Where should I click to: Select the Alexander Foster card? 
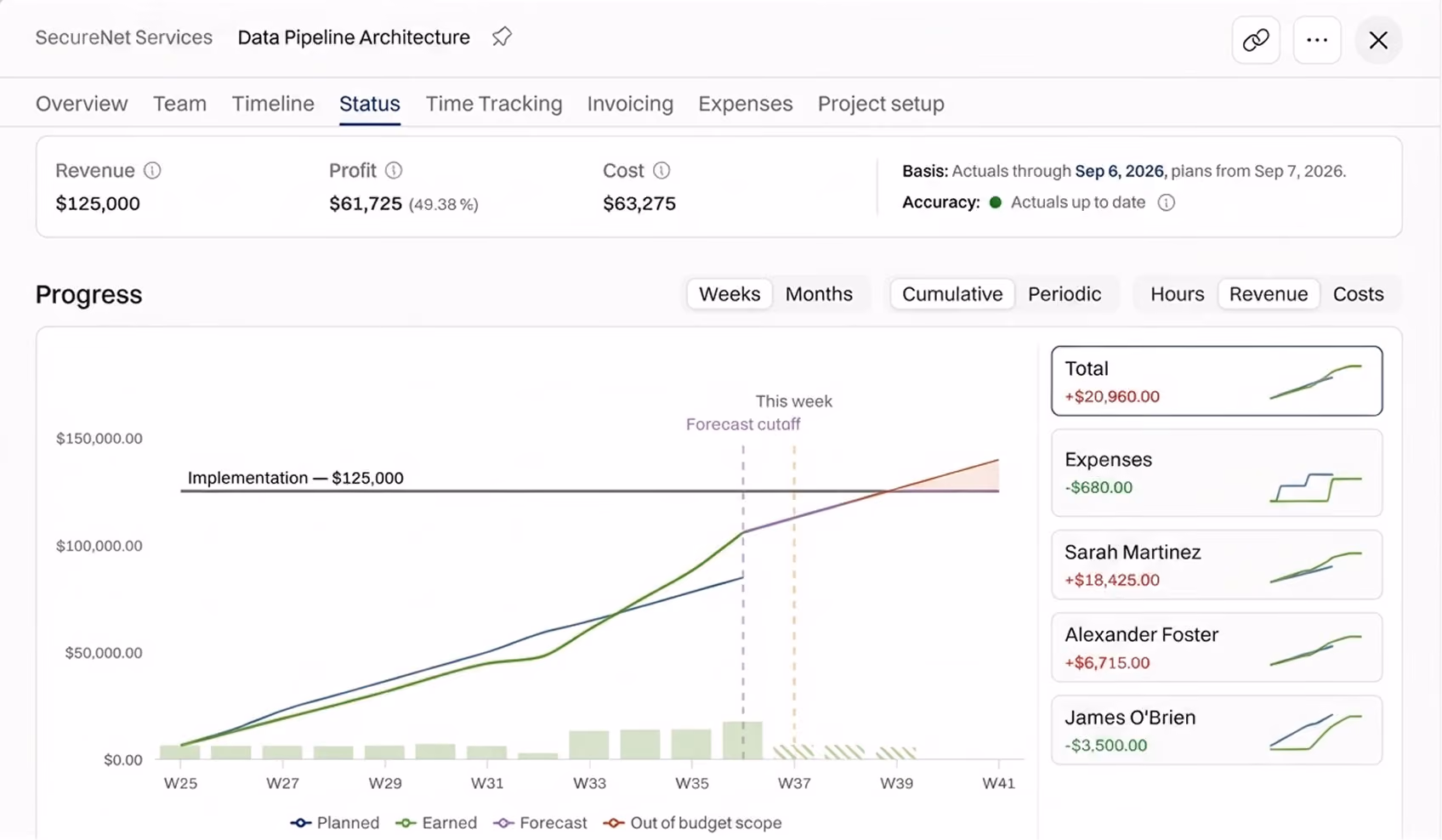tap(1217, 647)
